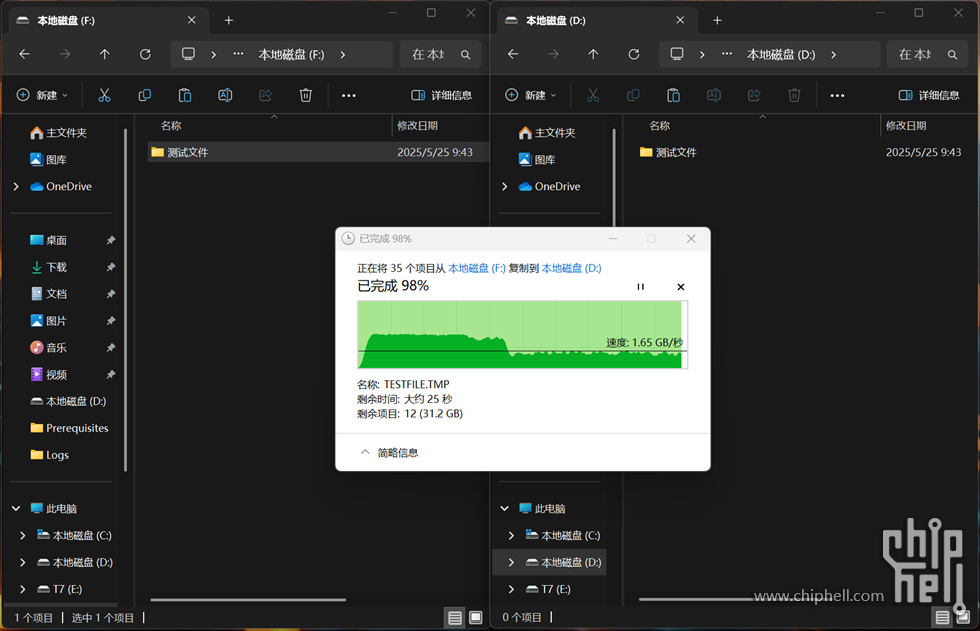Open 主文件夹 in F: window sidebar
This screenshot has width=980, height=631.
click(58, 132)
